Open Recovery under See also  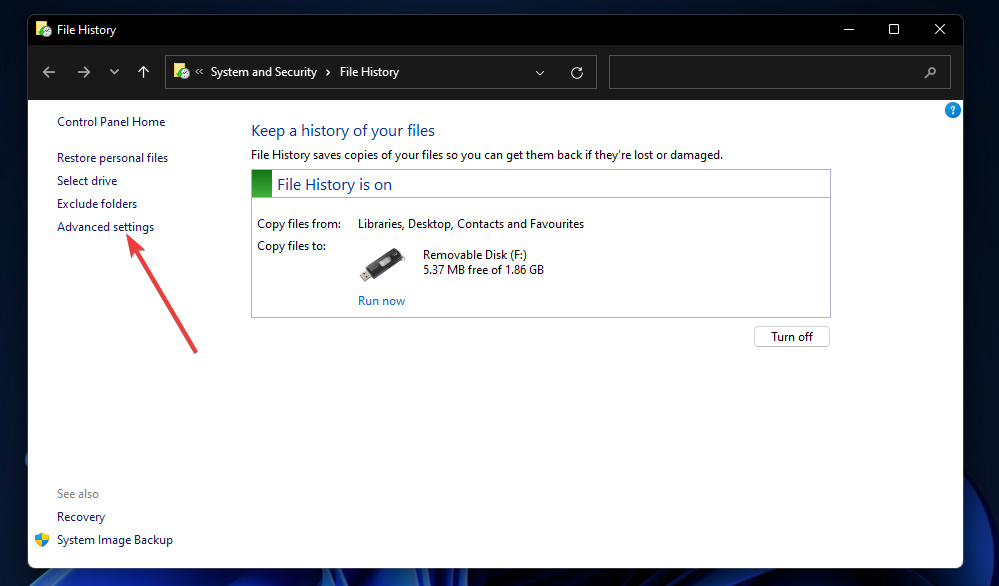coord(81,517)
